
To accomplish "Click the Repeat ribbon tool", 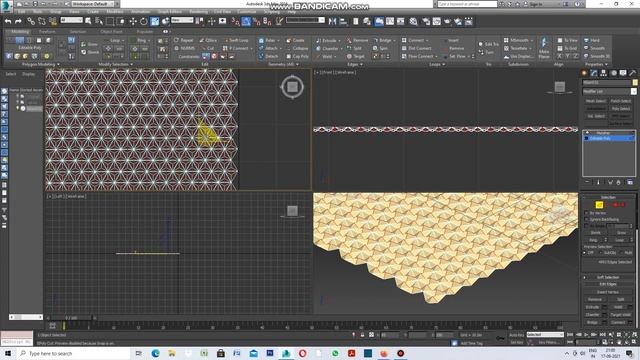I will point(184,40).
